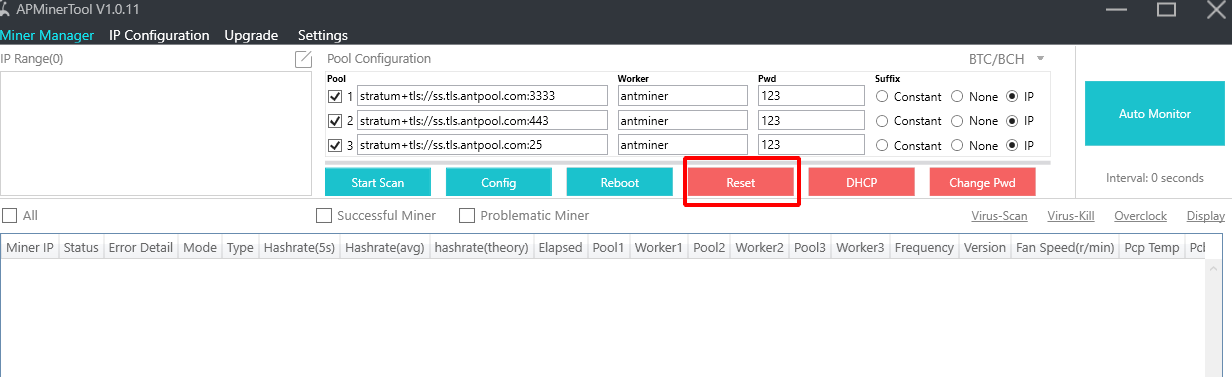Select Constant suffix for pool 1

tap(882, 96)
